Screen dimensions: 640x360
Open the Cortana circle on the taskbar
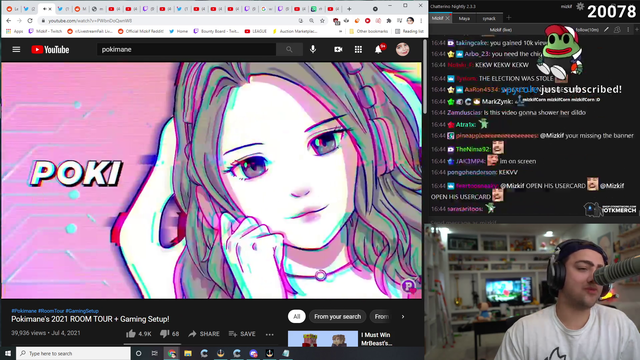(138, 353)
